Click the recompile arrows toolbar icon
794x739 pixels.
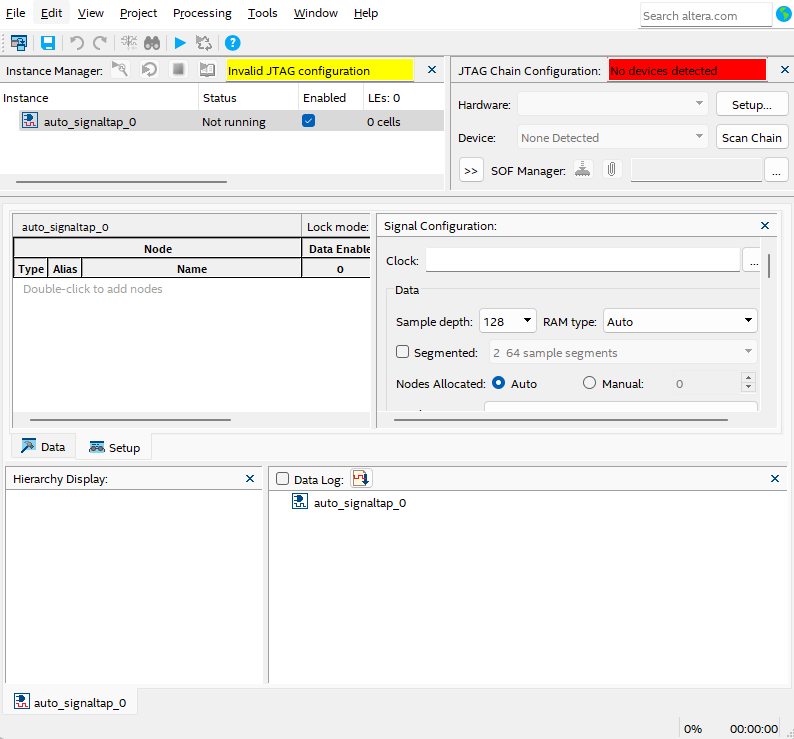click(204, 43)
